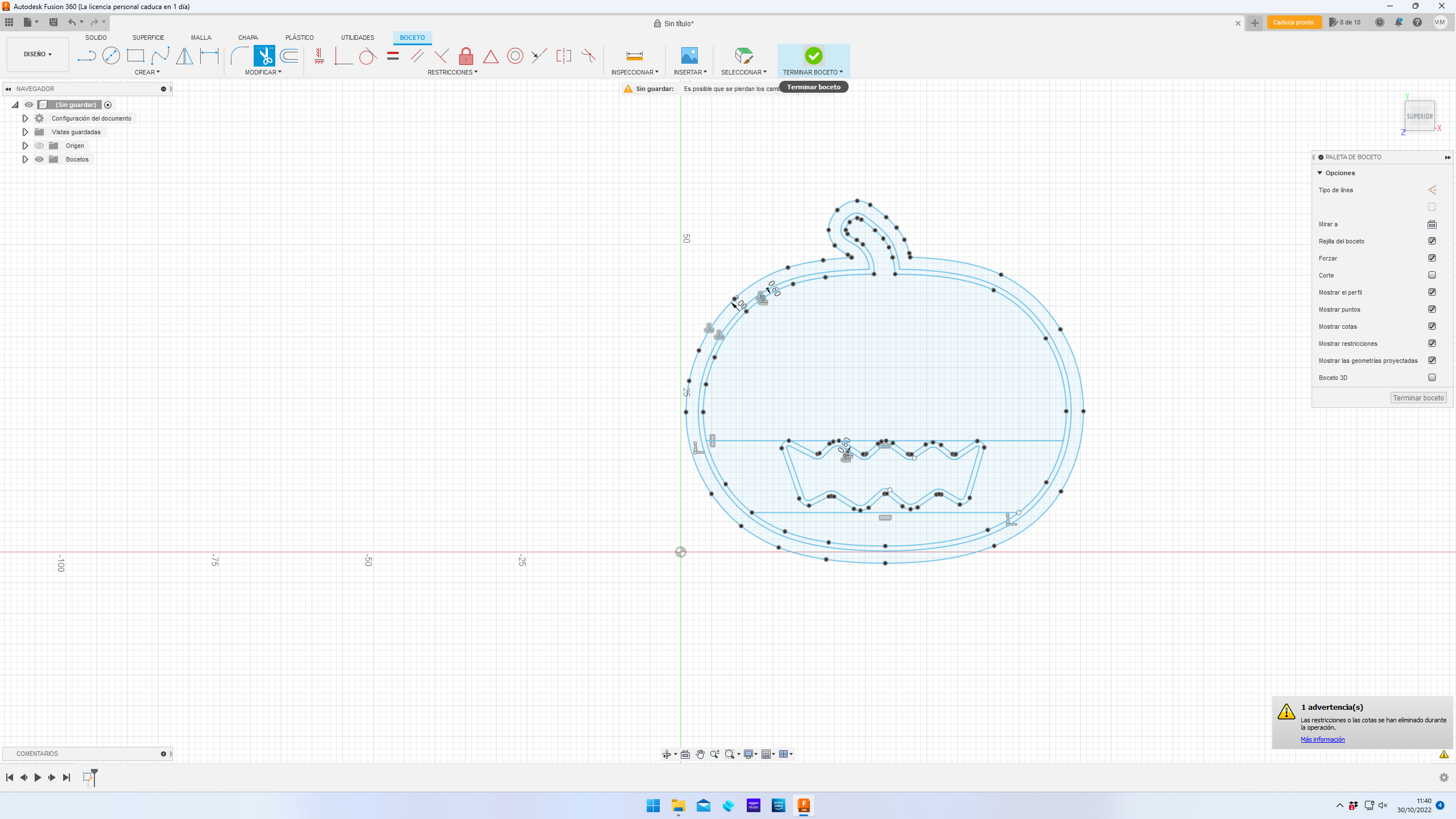Toggle Mostrar restricciones checkbox
Viewport: 1456px width, 819px height.
point(1432,344)
